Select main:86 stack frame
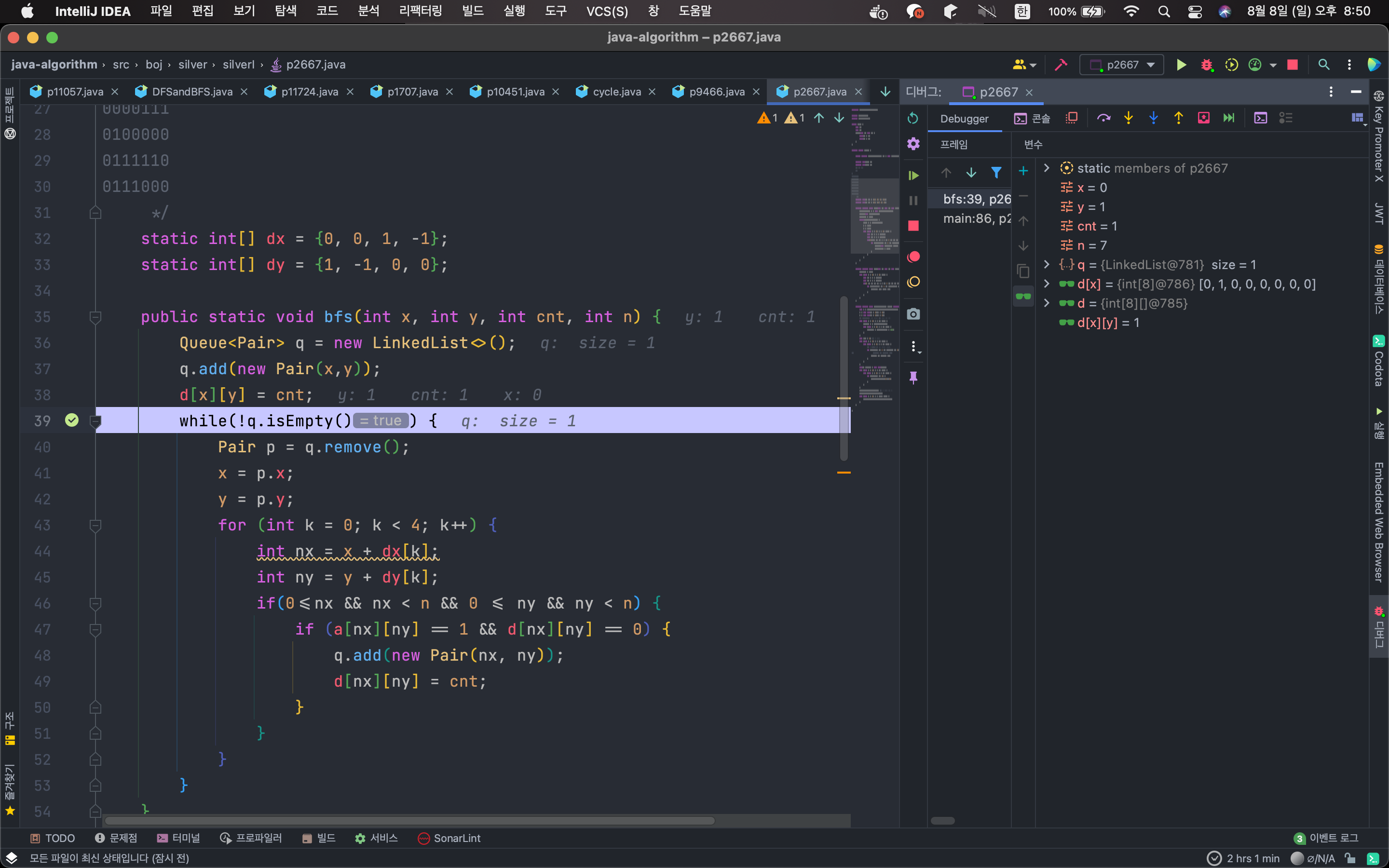Viewport: 1389px width, 868px height. click(976, 219)
